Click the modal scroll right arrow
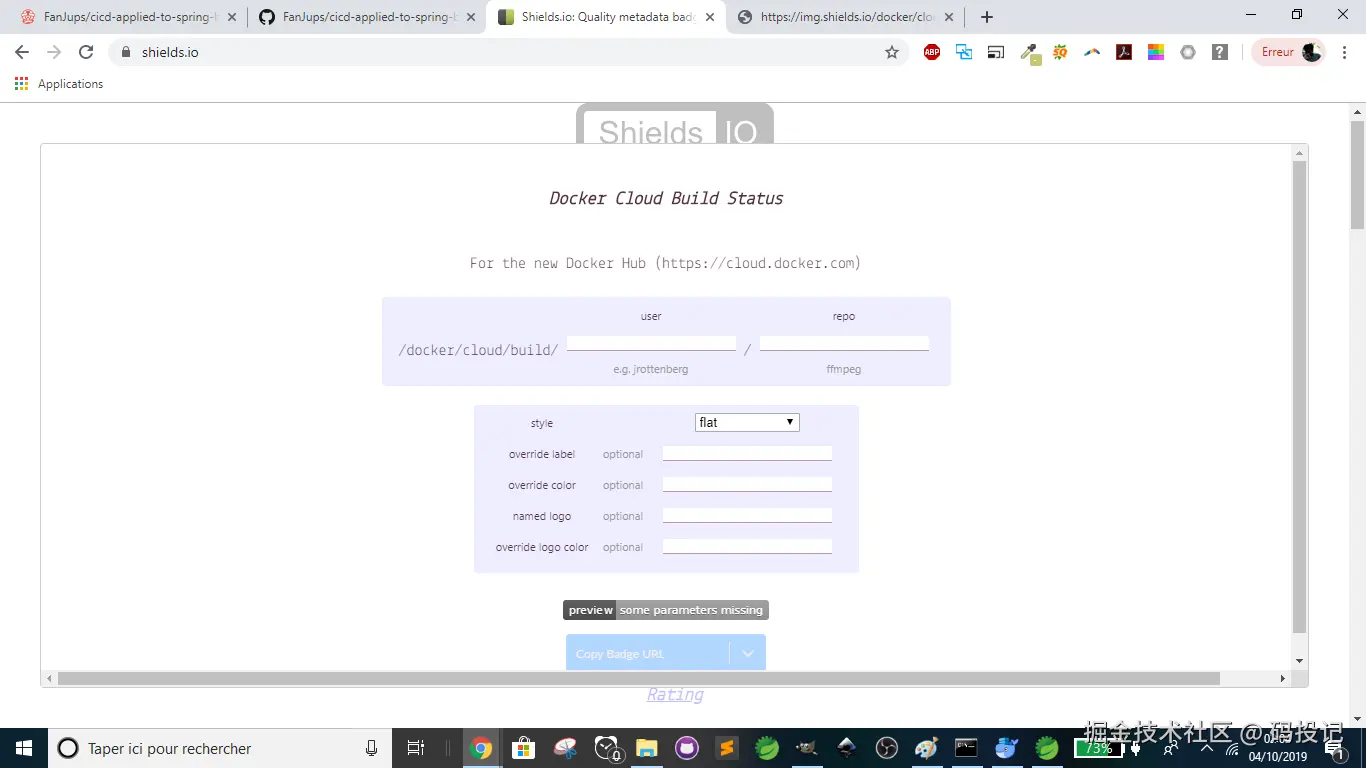 (1283, 678)
